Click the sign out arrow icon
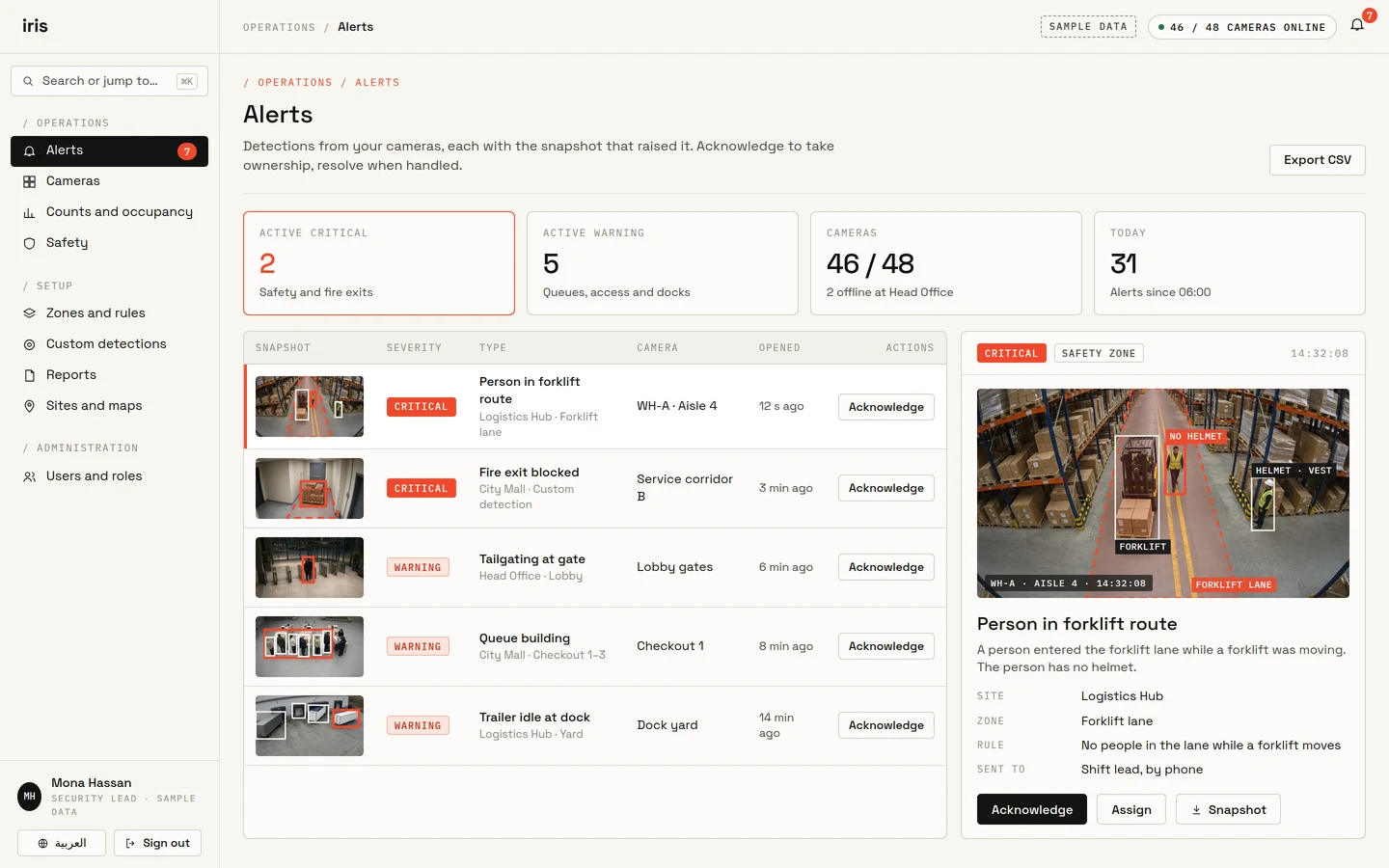The height and width of the screenshot is (868, 1389). click(x=130, y=843)
